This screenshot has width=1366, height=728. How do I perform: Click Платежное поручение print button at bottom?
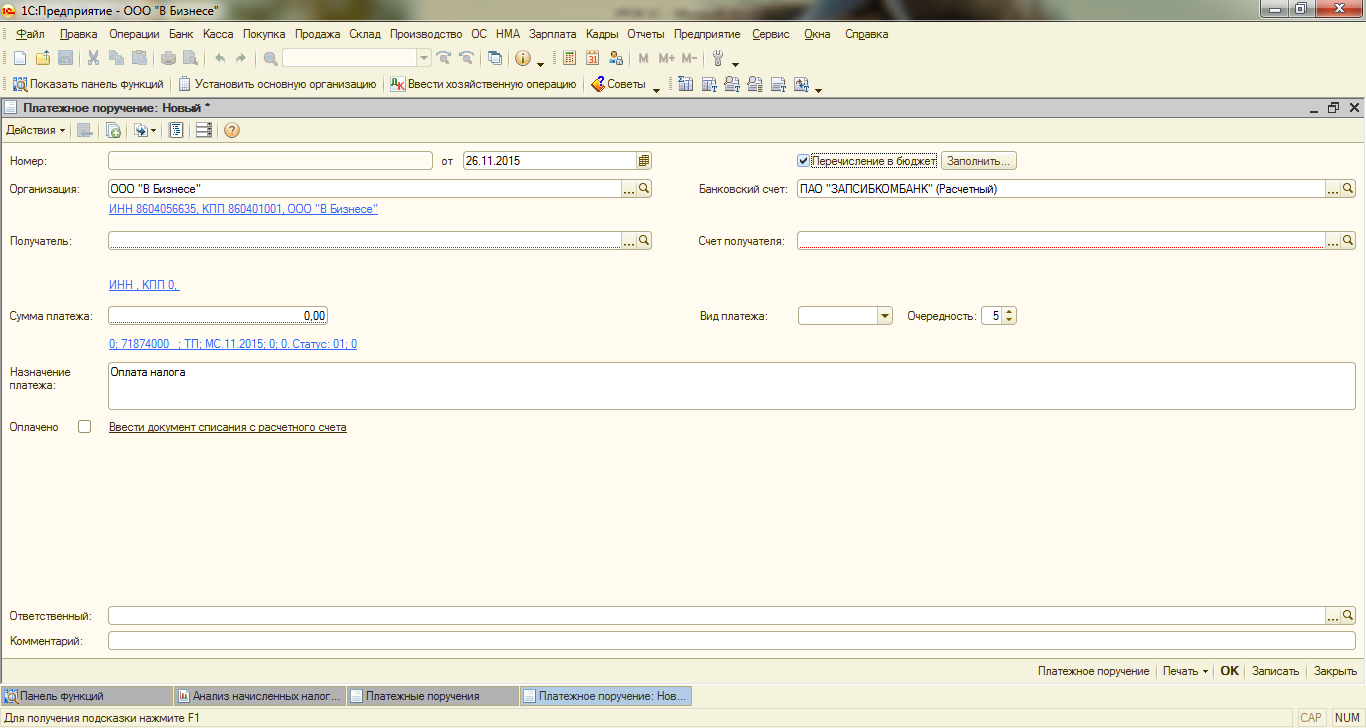(1093, 671)
